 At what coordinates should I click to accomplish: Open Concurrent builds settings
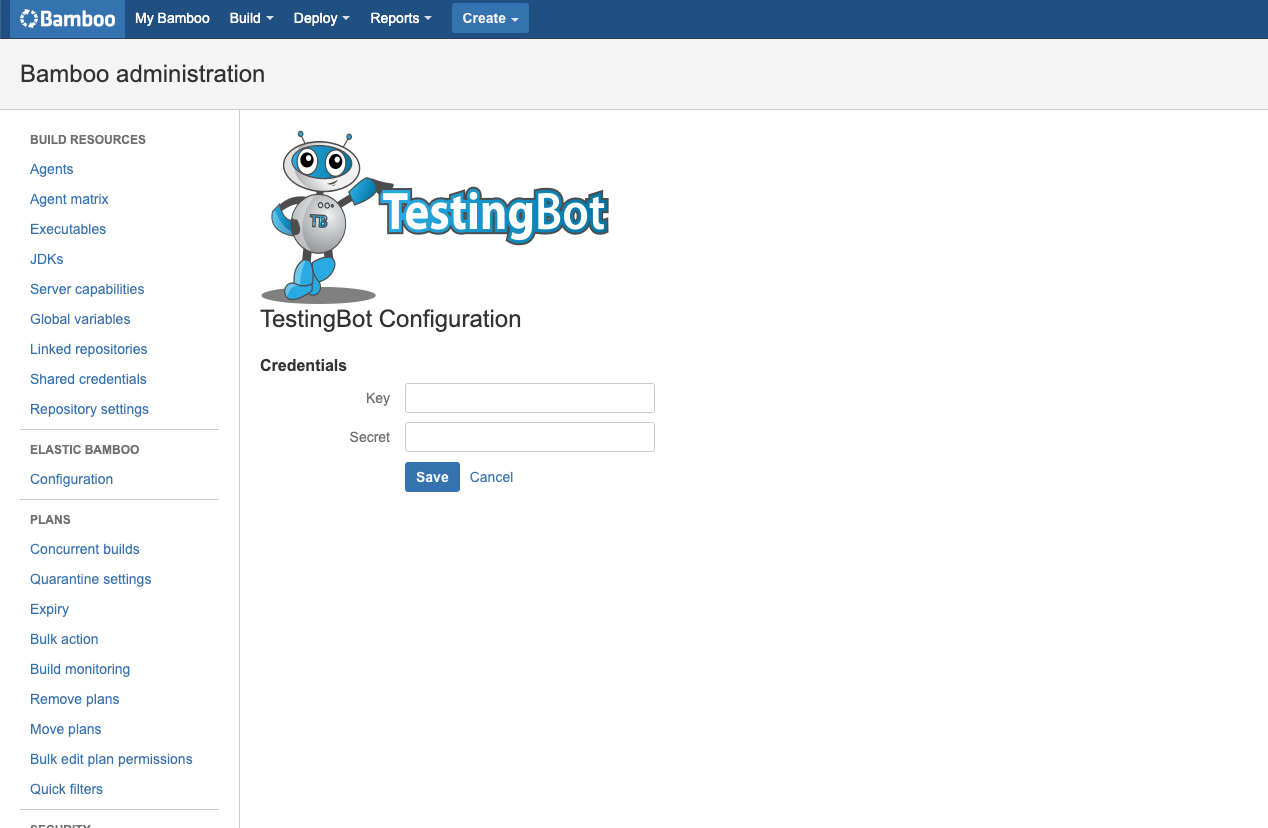(x=85, y=549)
